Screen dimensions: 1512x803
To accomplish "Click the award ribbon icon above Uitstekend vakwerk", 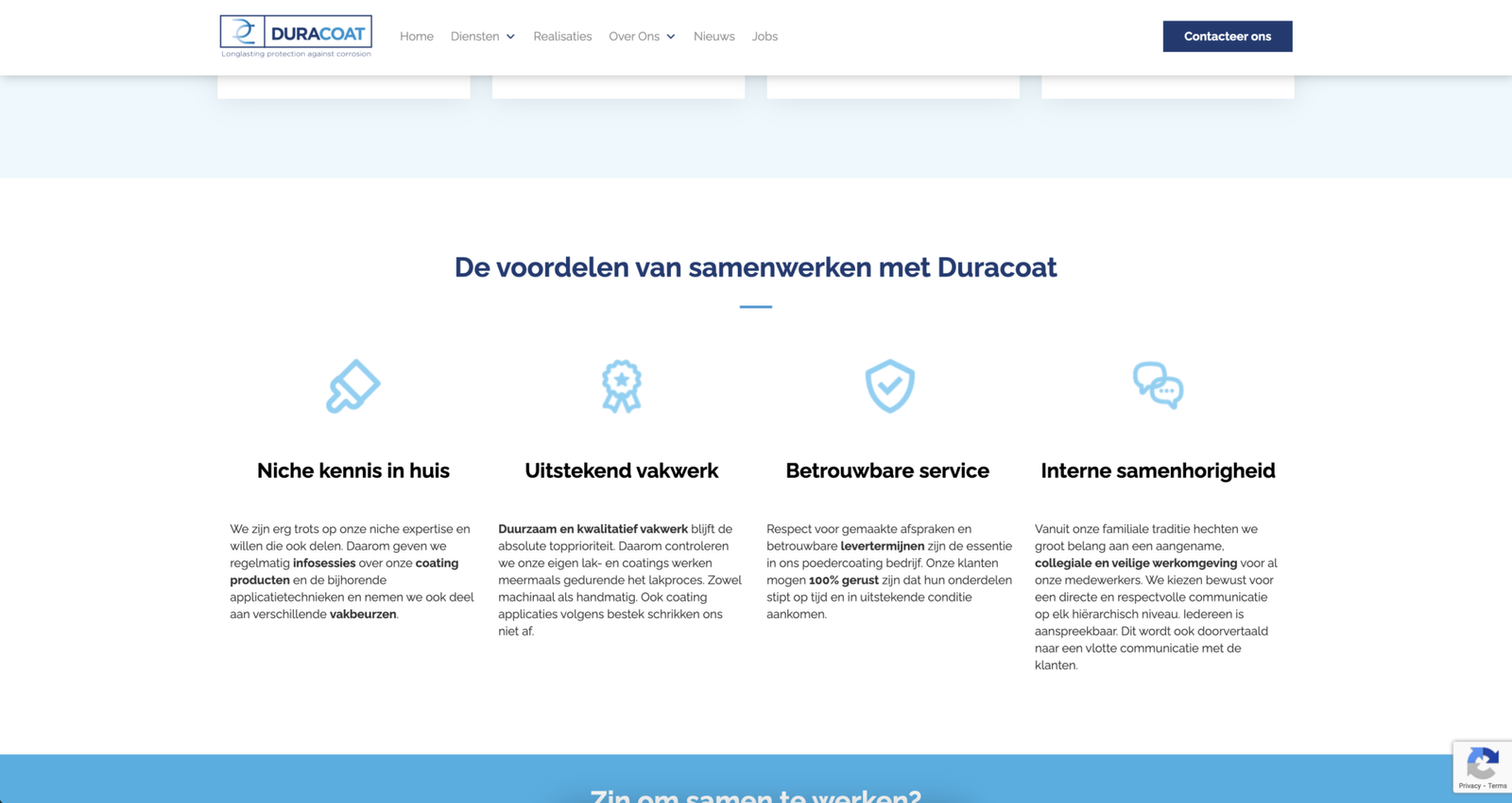I will click(622, 385).
